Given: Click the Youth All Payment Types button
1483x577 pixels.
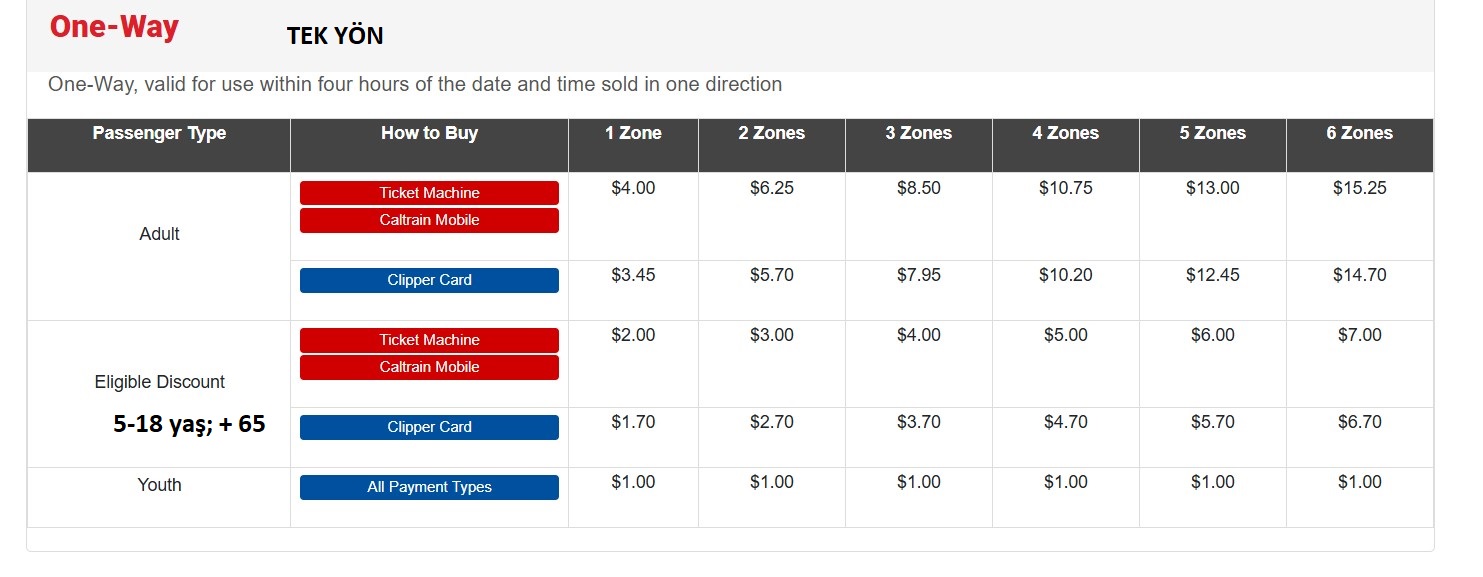Looking at the screenshot, I should [429, 487].
